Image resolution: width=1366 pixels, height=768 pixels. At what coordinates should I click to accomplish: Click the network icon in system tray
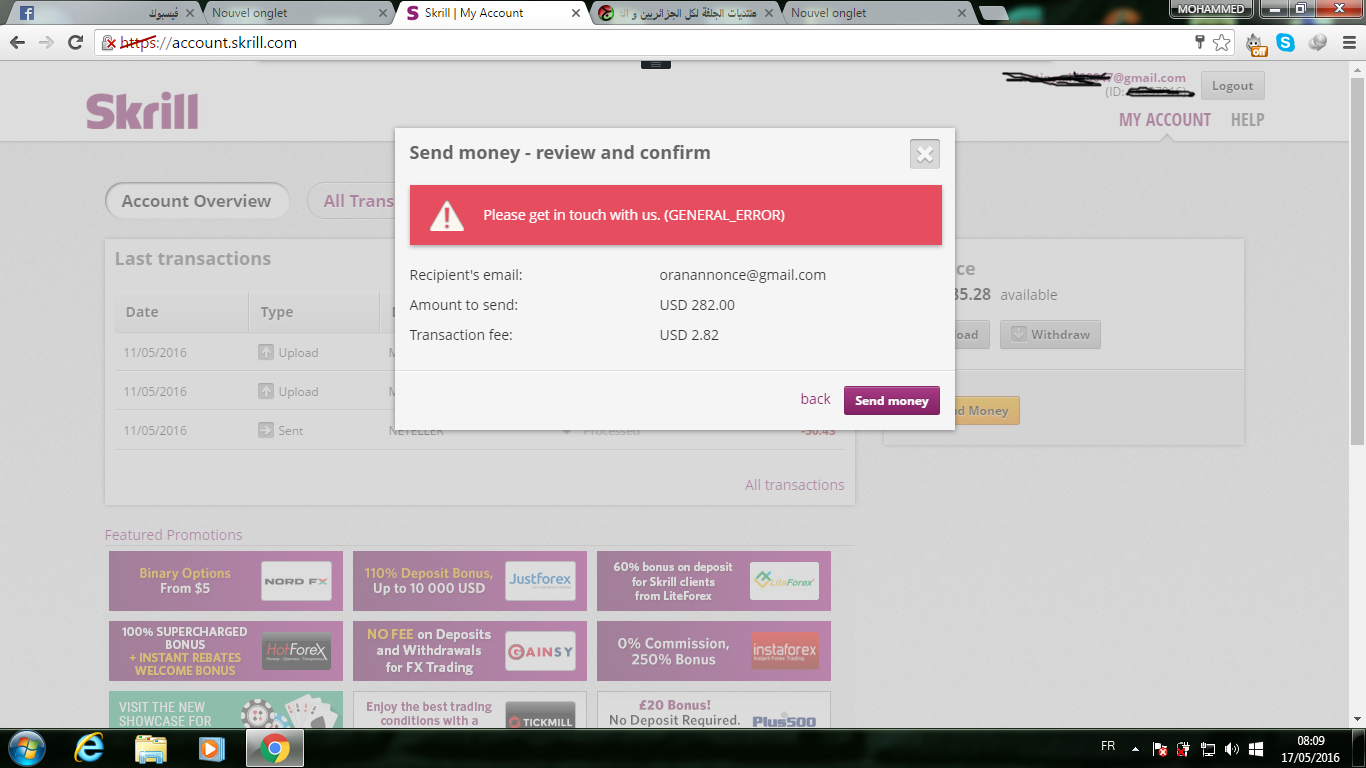coord(1207,748)
